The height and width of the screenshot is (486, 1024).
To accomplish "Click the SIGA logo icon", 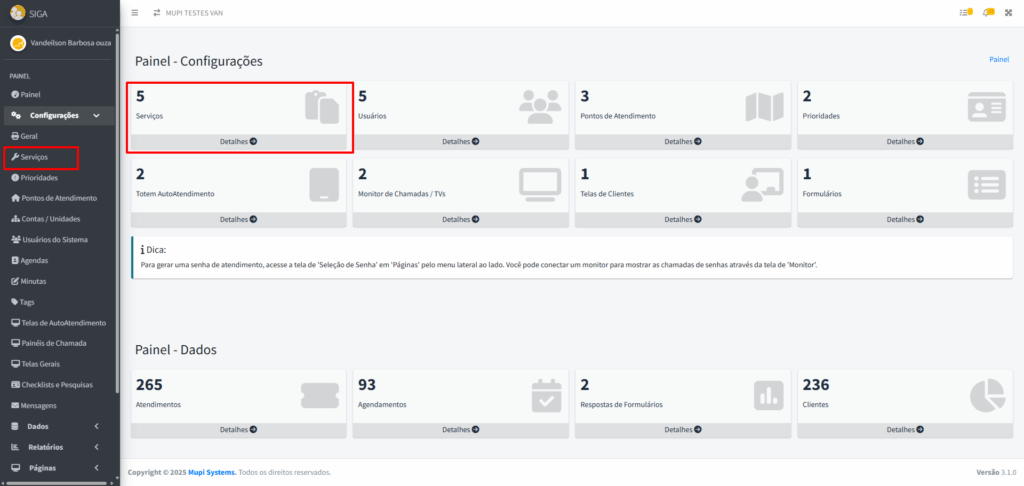I will click(17, 13).
